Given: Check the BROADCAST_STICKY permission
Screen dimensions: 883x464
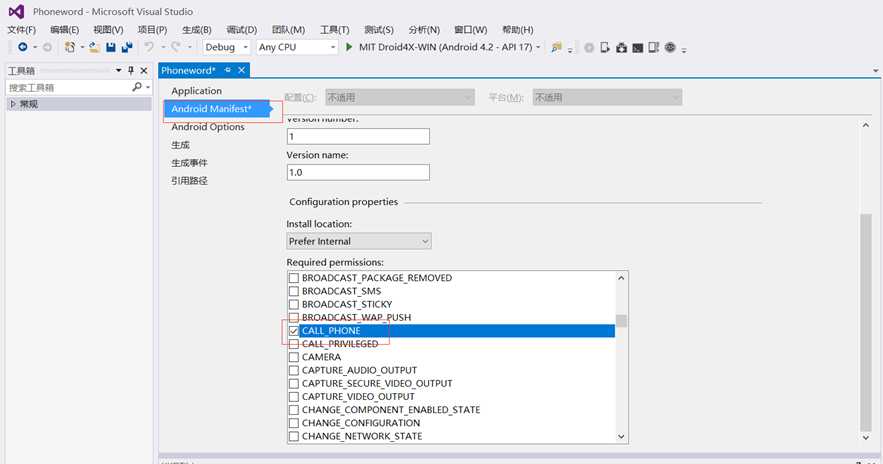Looking at the screenshot, I should (293, 304).
